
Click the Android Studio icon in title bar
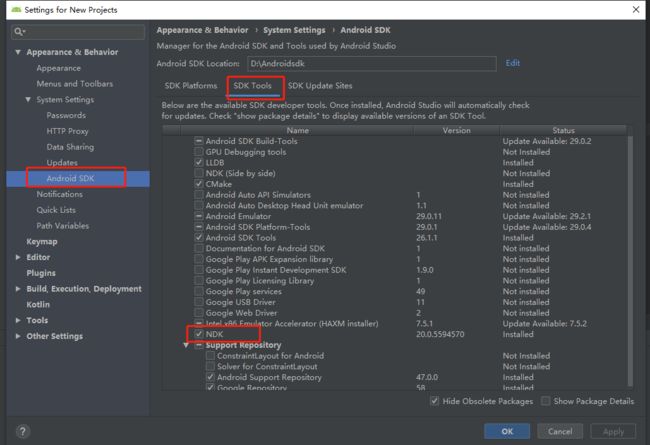pyautogui.click(x=16, y=10)
